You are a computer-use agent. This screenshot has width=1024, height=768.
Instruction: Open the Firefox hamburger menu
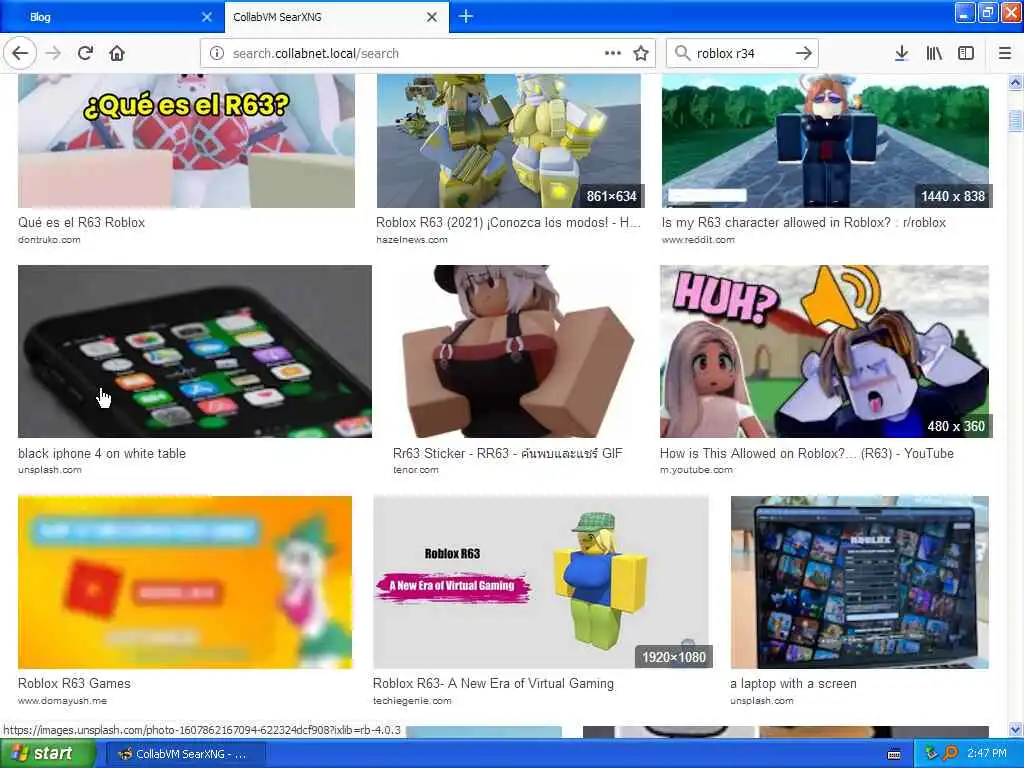pos(1005,53)
